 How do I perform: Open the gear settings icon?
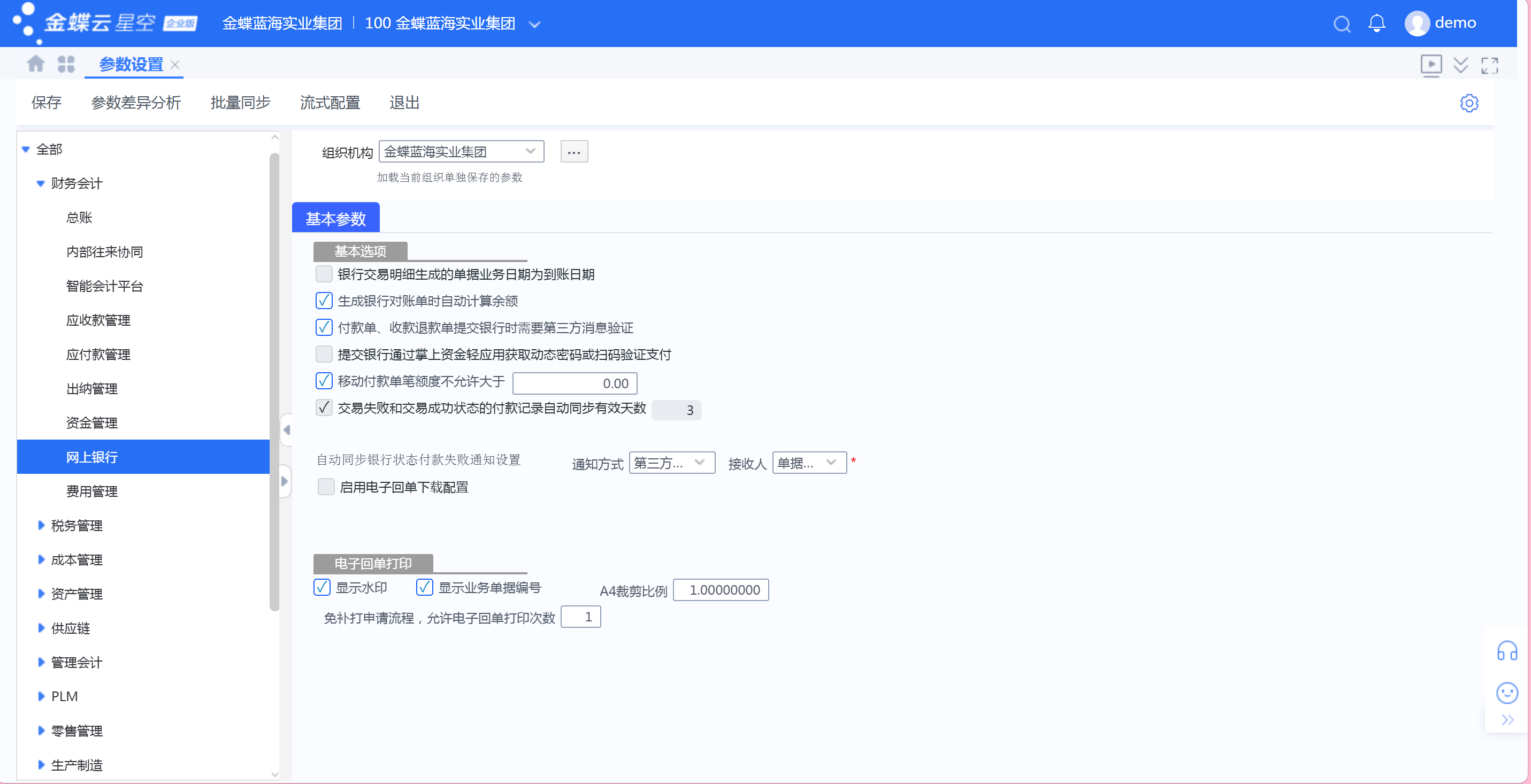tap(1468, 103)
